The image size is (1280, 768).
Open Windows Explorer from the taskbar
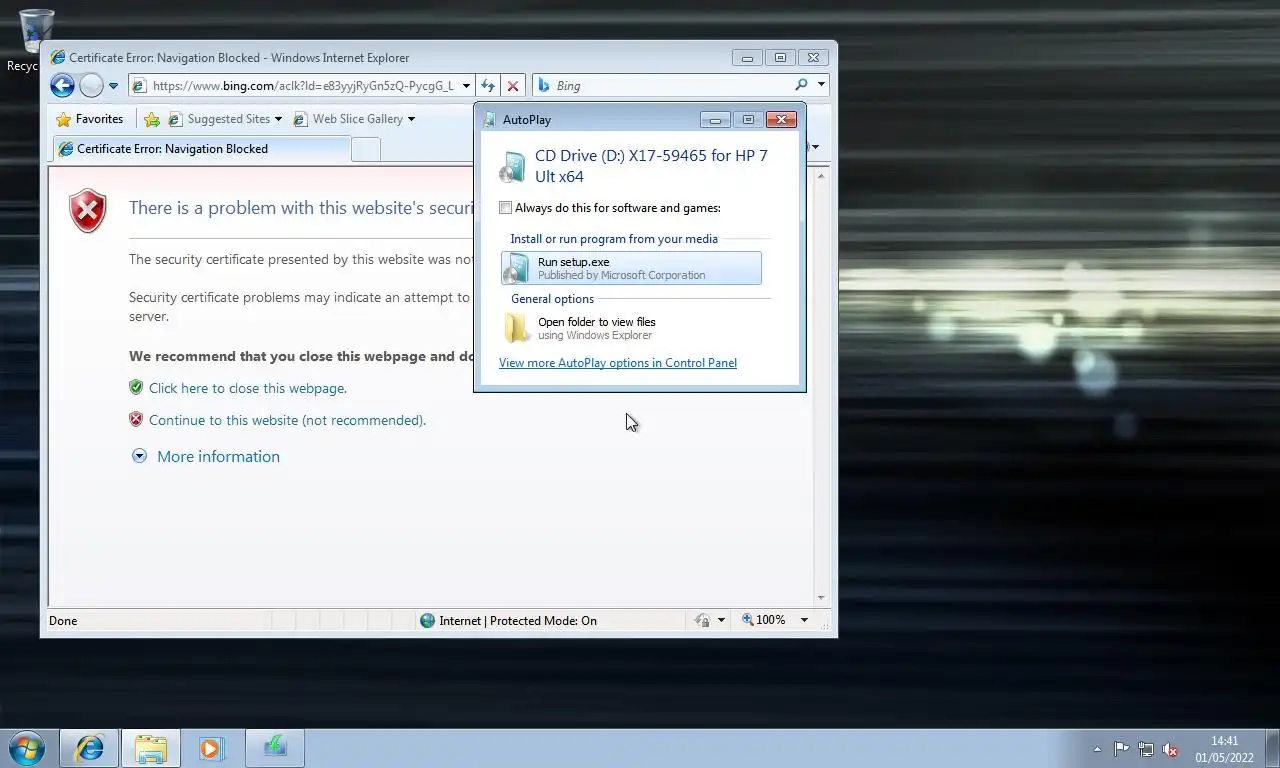point(151,748)
